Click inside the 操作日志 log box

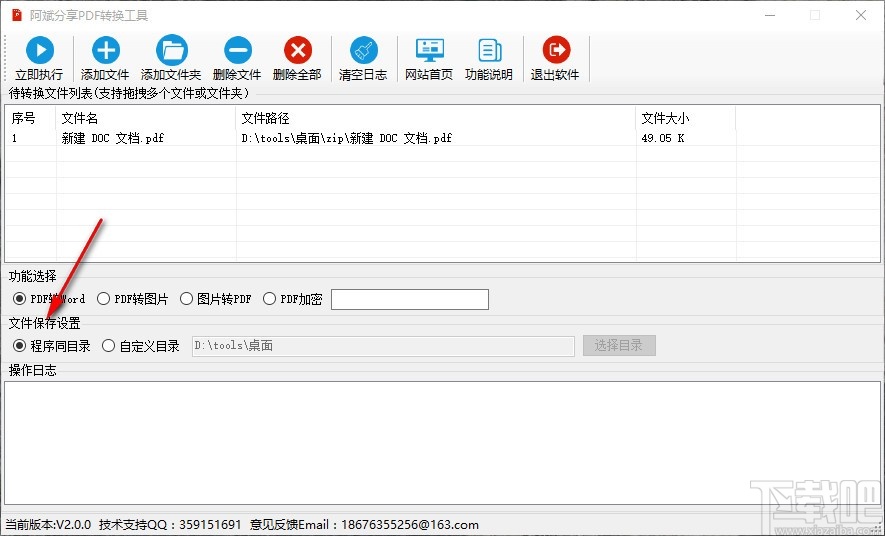tap(442, 443)
